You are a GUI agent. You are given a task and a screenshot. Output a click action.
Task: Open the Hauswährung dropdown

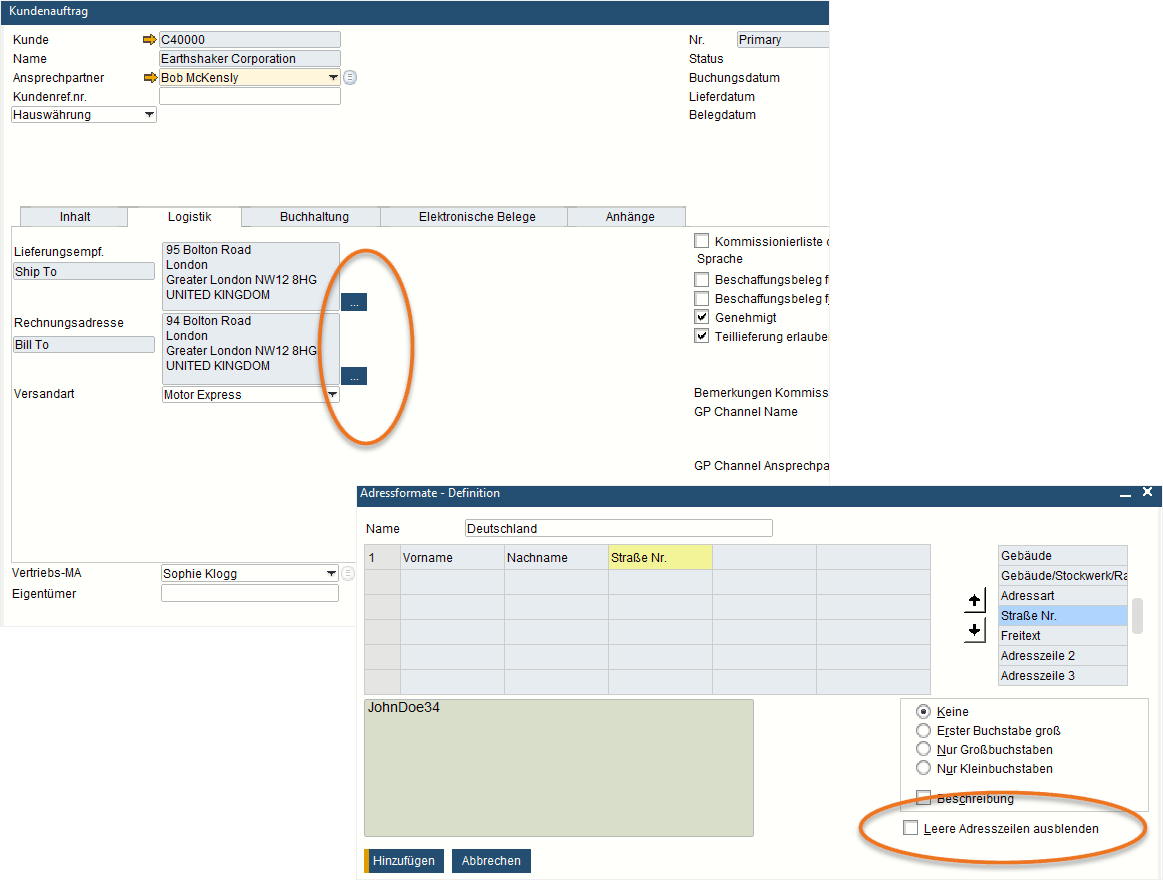pyautogui.click(x=149, y=114)
